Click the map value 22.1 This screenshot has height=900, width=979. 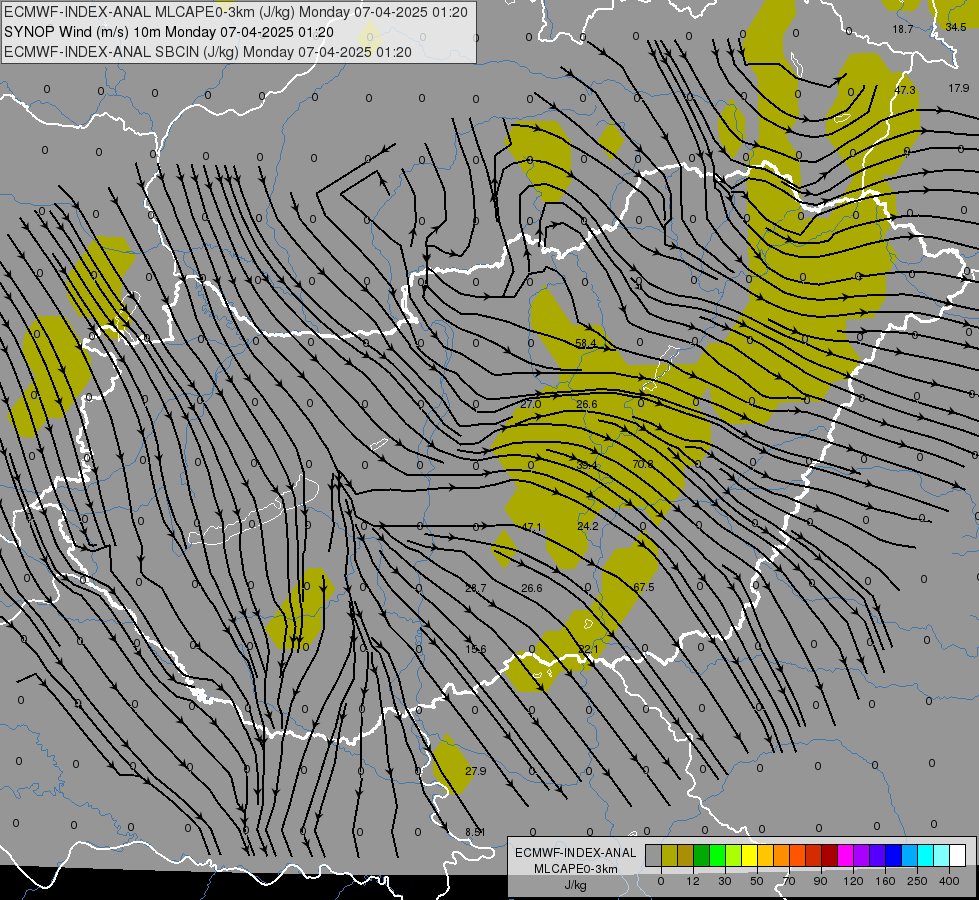pyautogui.click(x=588, y=650)
